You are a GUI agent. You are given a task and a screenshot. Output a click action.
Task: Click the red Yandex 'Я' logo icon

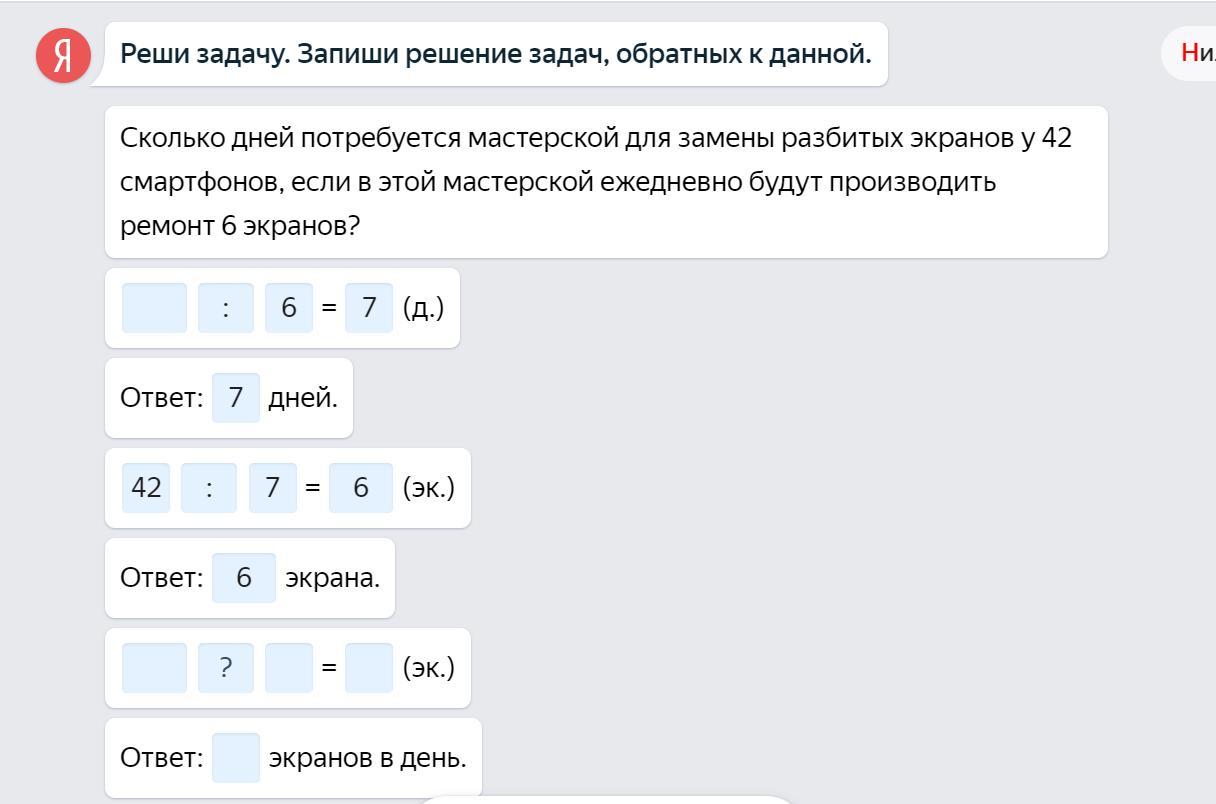click(x=63, y=55)
